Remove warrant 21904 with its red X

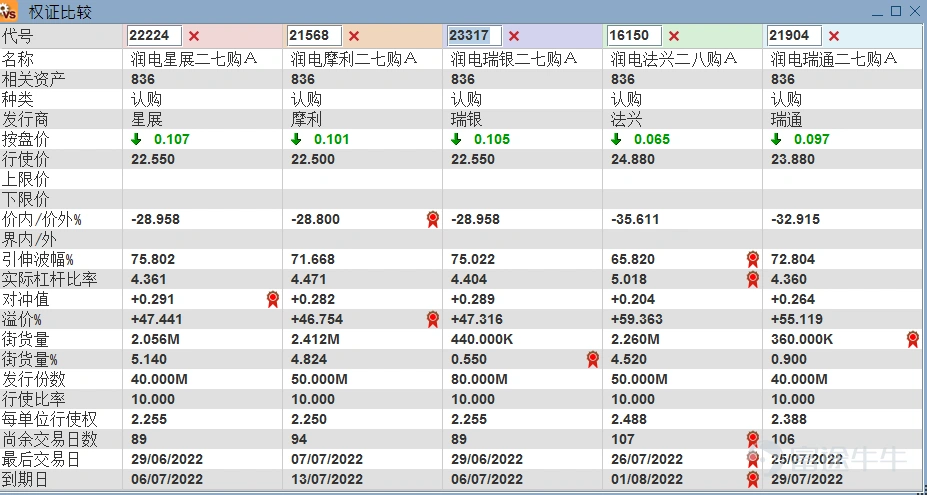(x=834, y=36)
